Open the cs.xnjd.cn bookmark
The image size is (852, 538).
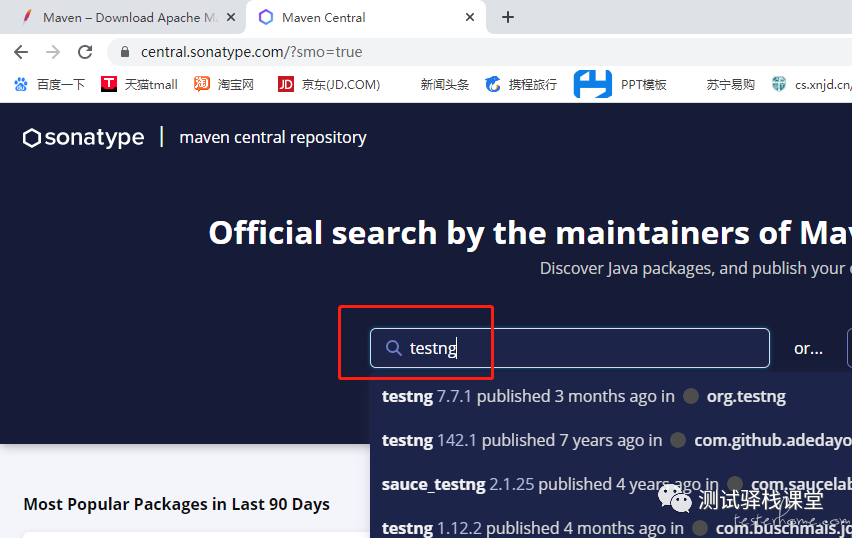click(x=811, y=84)
